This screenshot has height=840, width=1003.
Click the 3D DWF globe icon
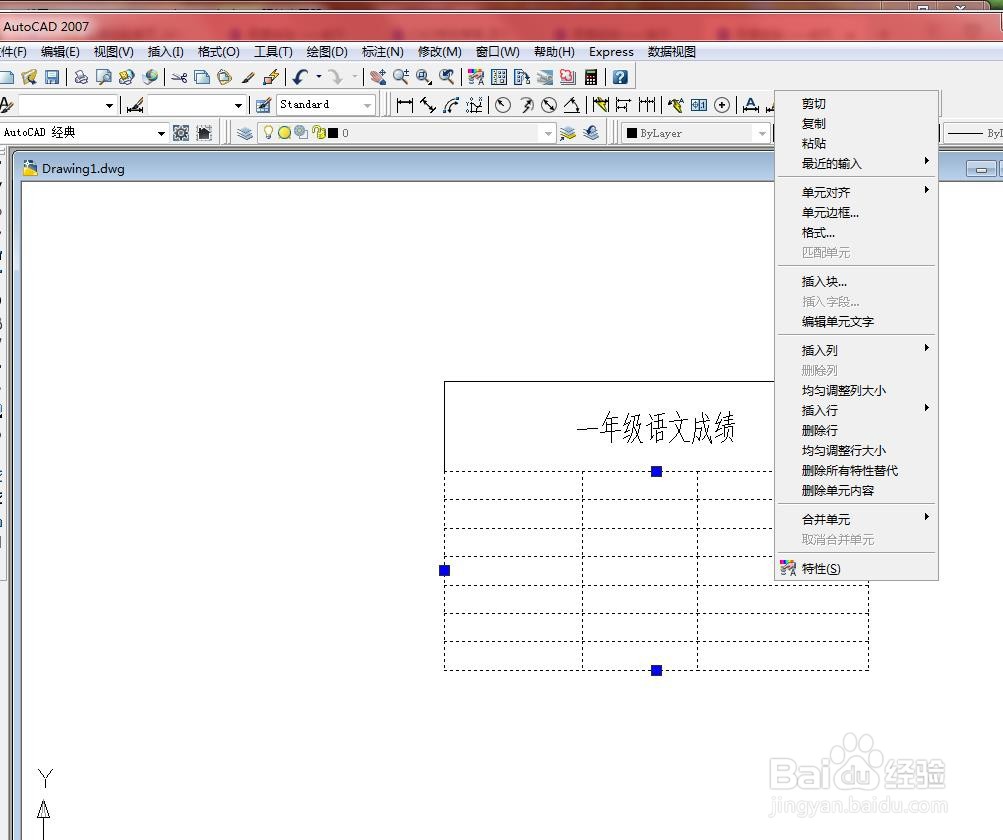[150, 77]
